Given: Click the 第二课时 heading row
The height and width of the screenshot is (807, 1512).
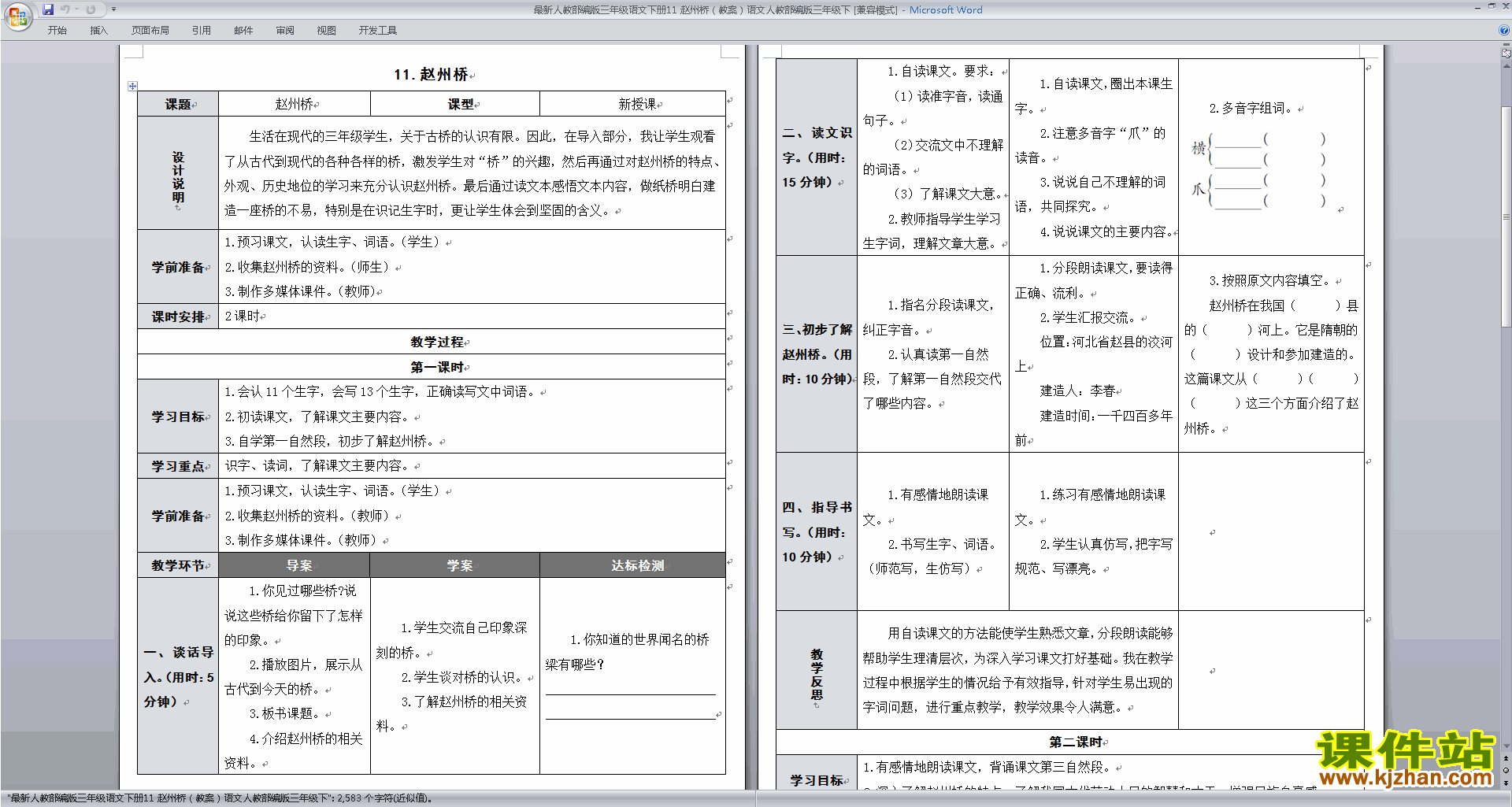Looking at the screenshot, I should 1070,742.
